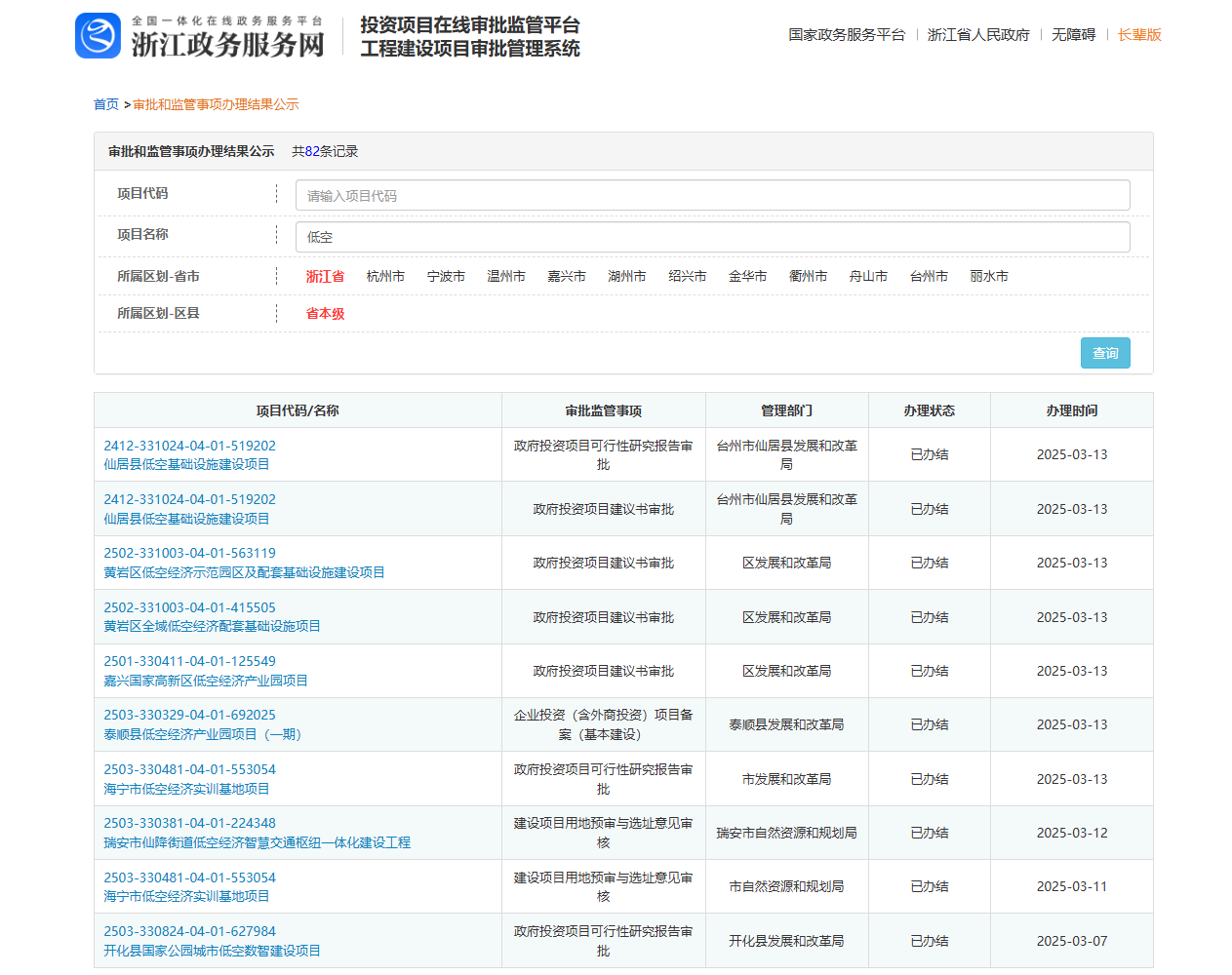Click the 项目名称 field containing 低空
This screenshot has width=1232, height=975.
(x=712, y=237)
